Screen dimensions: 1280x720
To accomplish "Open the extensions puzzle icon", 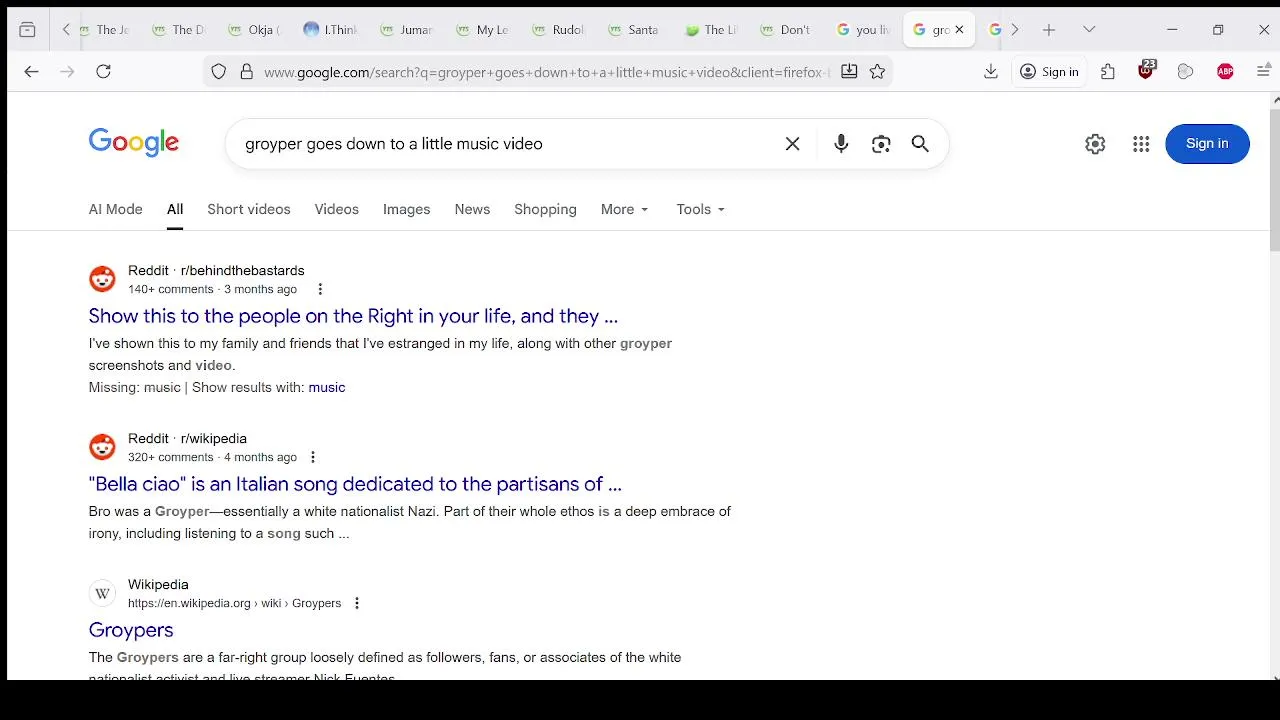I will (x=1108, y=71).
